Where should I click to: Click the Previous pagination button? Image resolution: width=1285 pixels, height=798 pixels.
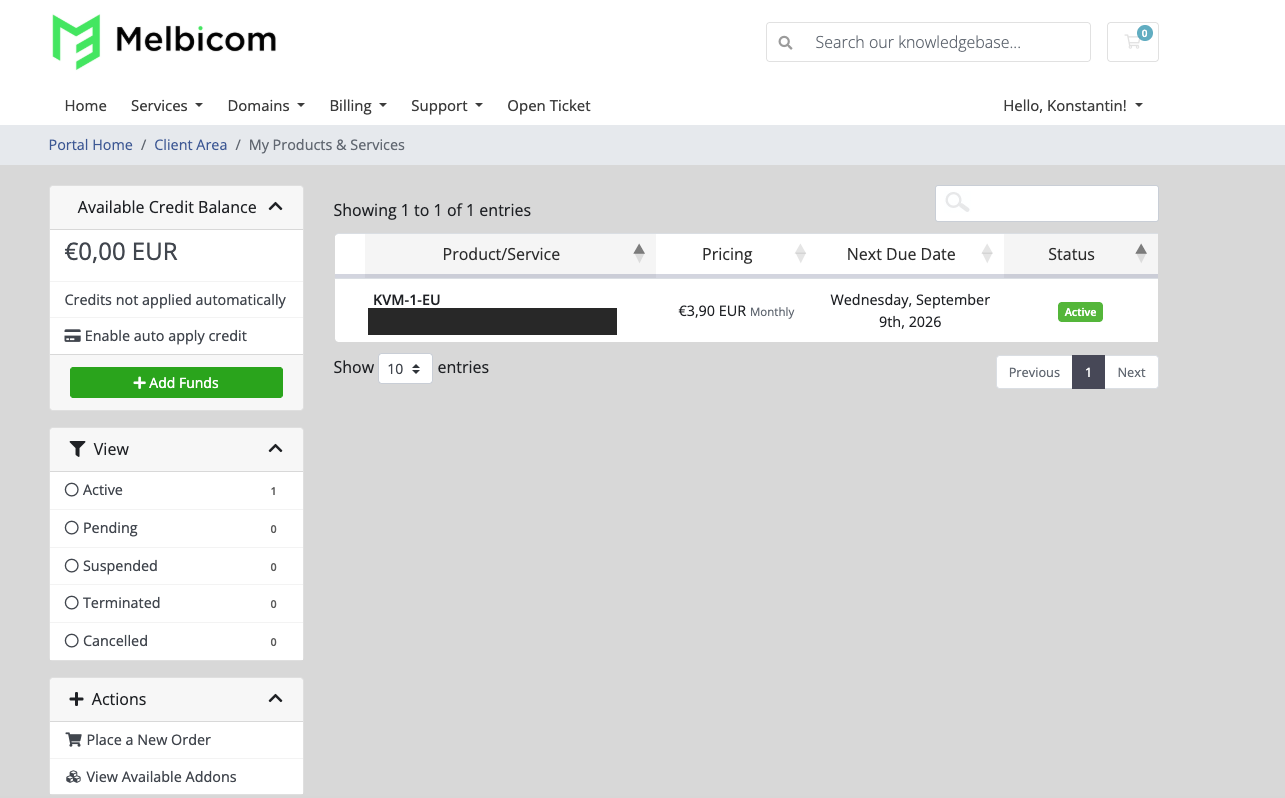[x=1034, y=372]
